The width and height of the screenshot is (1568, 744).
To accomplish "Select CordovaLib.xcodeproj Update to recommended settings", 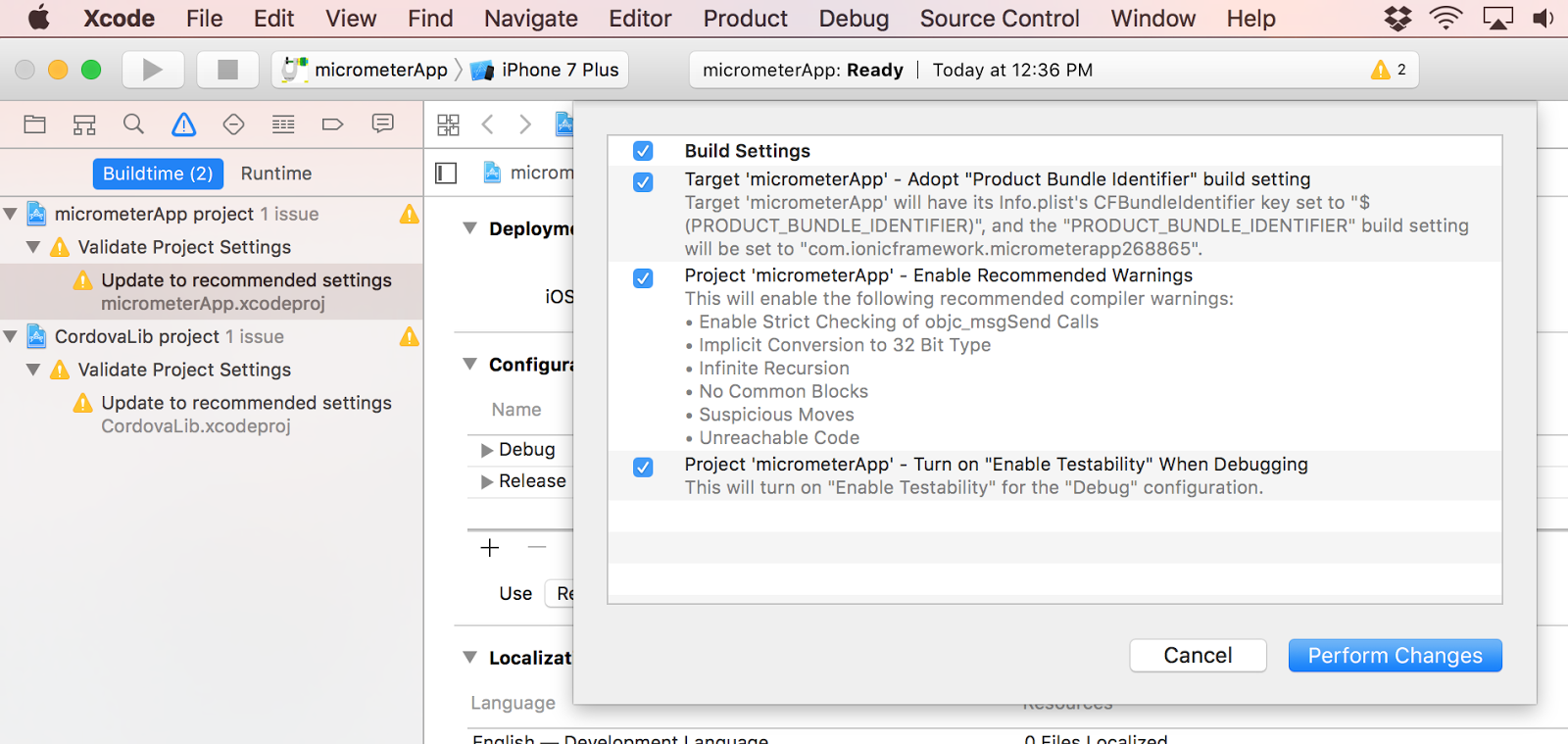I will coord(212,414).
